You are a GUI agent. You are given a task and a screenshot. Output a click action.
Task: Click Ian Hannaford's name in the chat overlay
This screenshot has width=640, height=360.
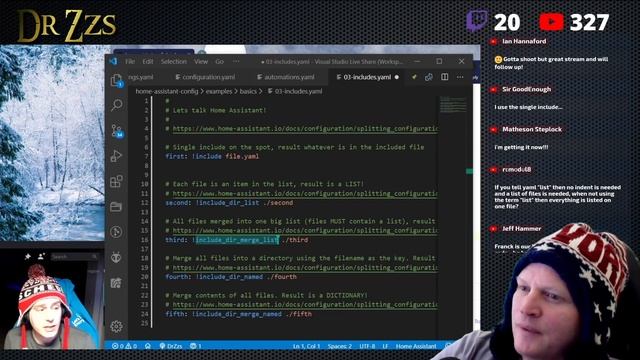pos(524,41)
